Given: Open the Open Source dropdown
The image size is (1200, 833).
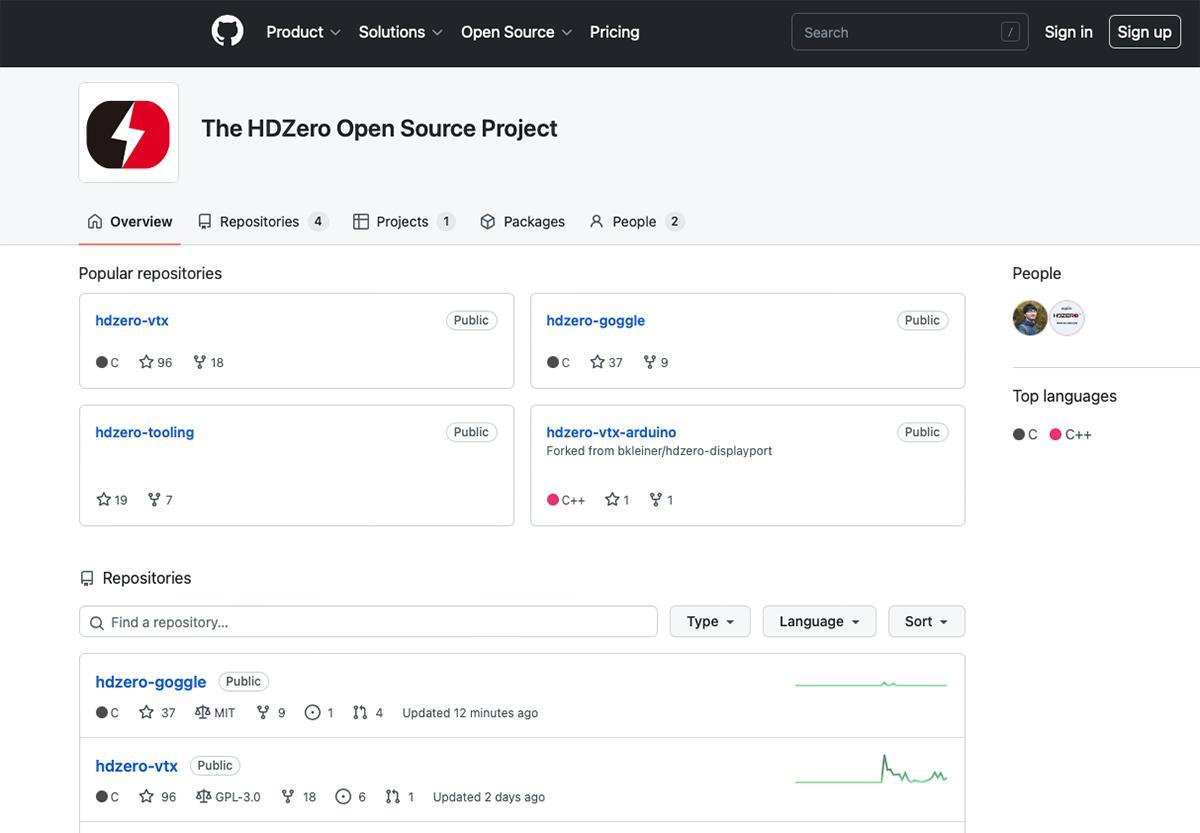Looking at the screenshot, I should point(516,32).
